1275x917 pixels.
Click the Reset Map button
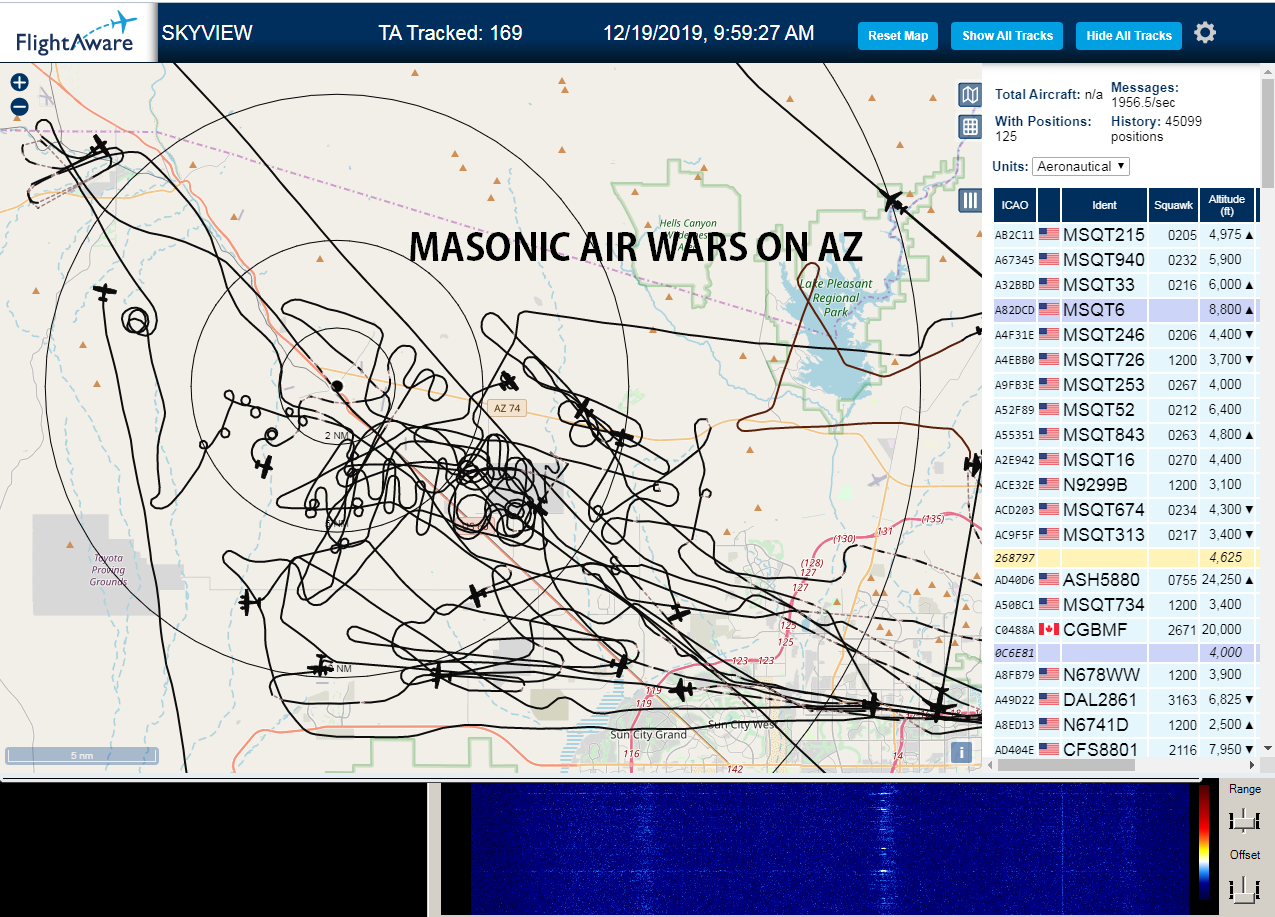(x=898, y=36)
